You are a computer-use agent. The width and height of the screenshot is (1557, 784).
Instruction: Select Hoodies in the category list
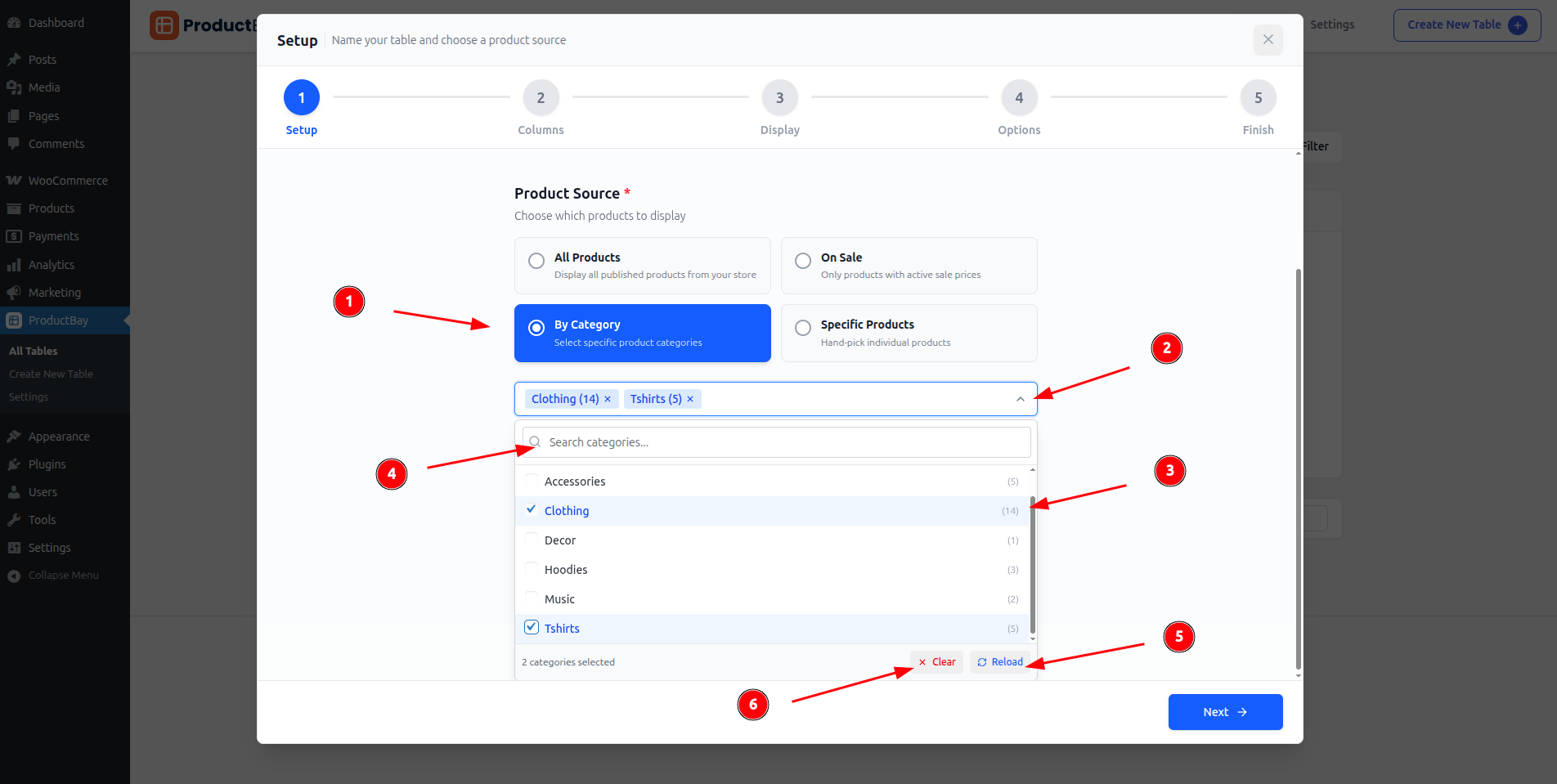coord(566,570)
